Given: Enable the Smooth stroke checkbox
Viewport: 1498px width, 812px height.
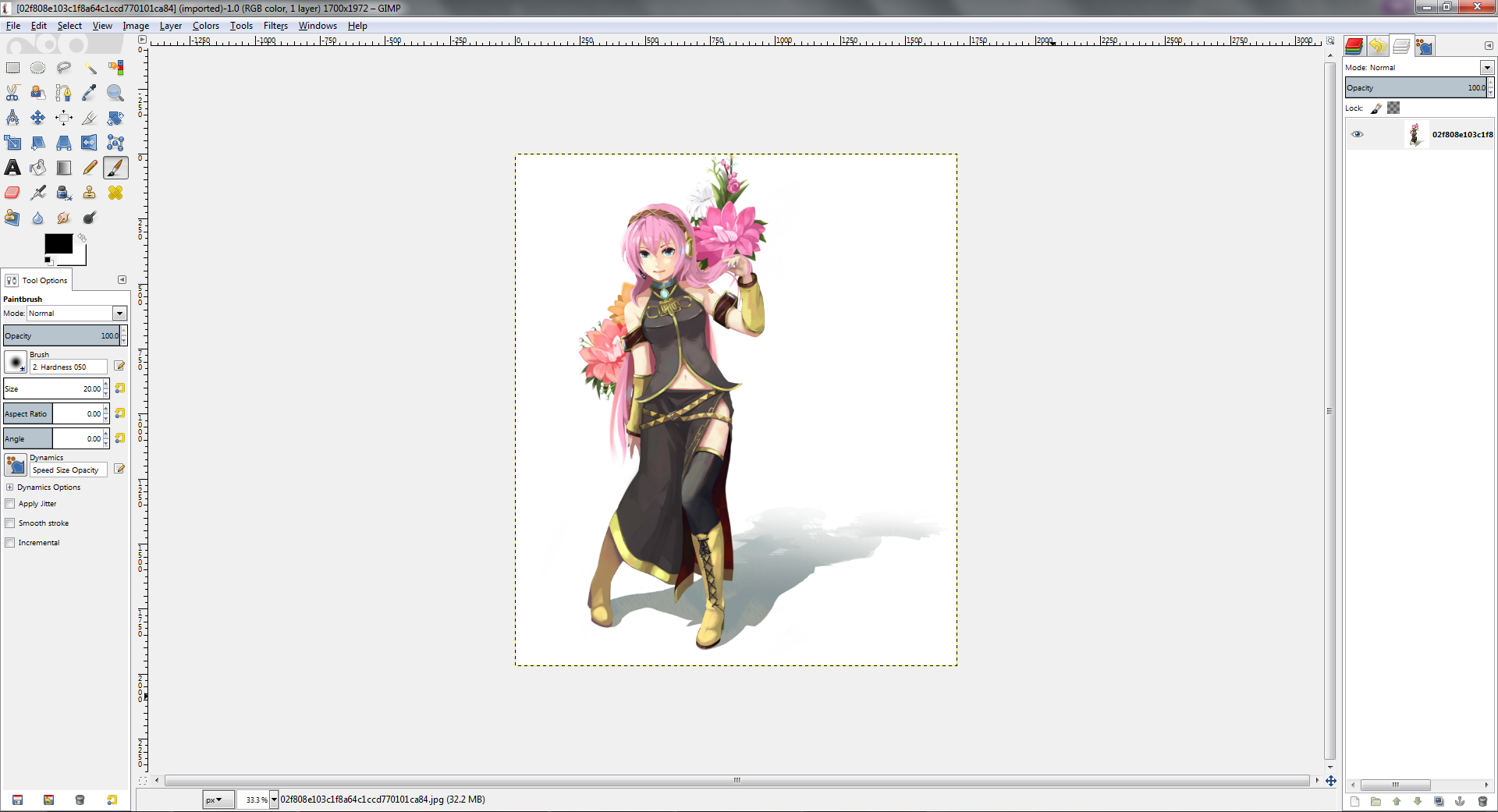Looking at the screenshot, I should tap(10, 523).
